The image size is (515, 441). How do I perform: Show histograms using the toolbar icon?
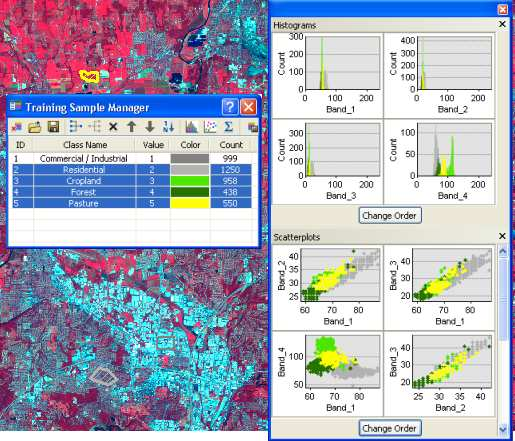[x=191, y=127]
